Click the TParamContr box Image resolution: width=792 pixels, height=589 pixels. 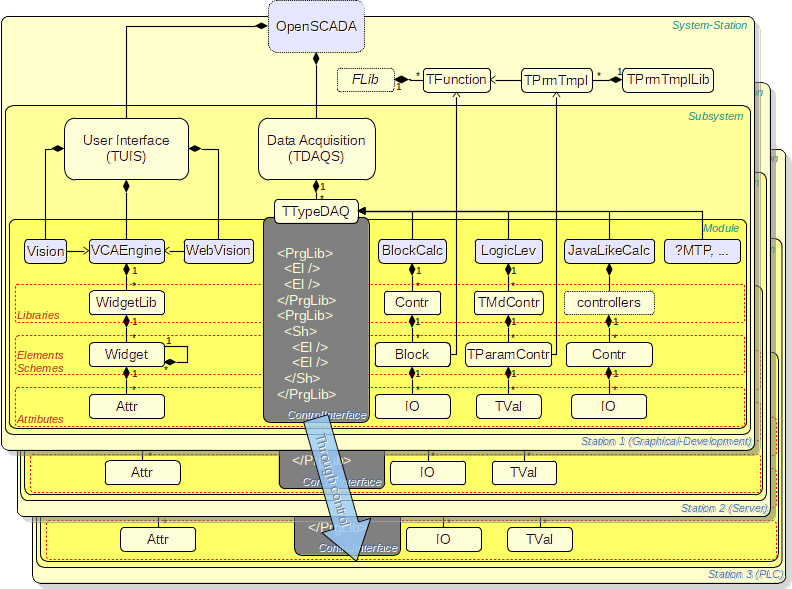tap(508, 355)
